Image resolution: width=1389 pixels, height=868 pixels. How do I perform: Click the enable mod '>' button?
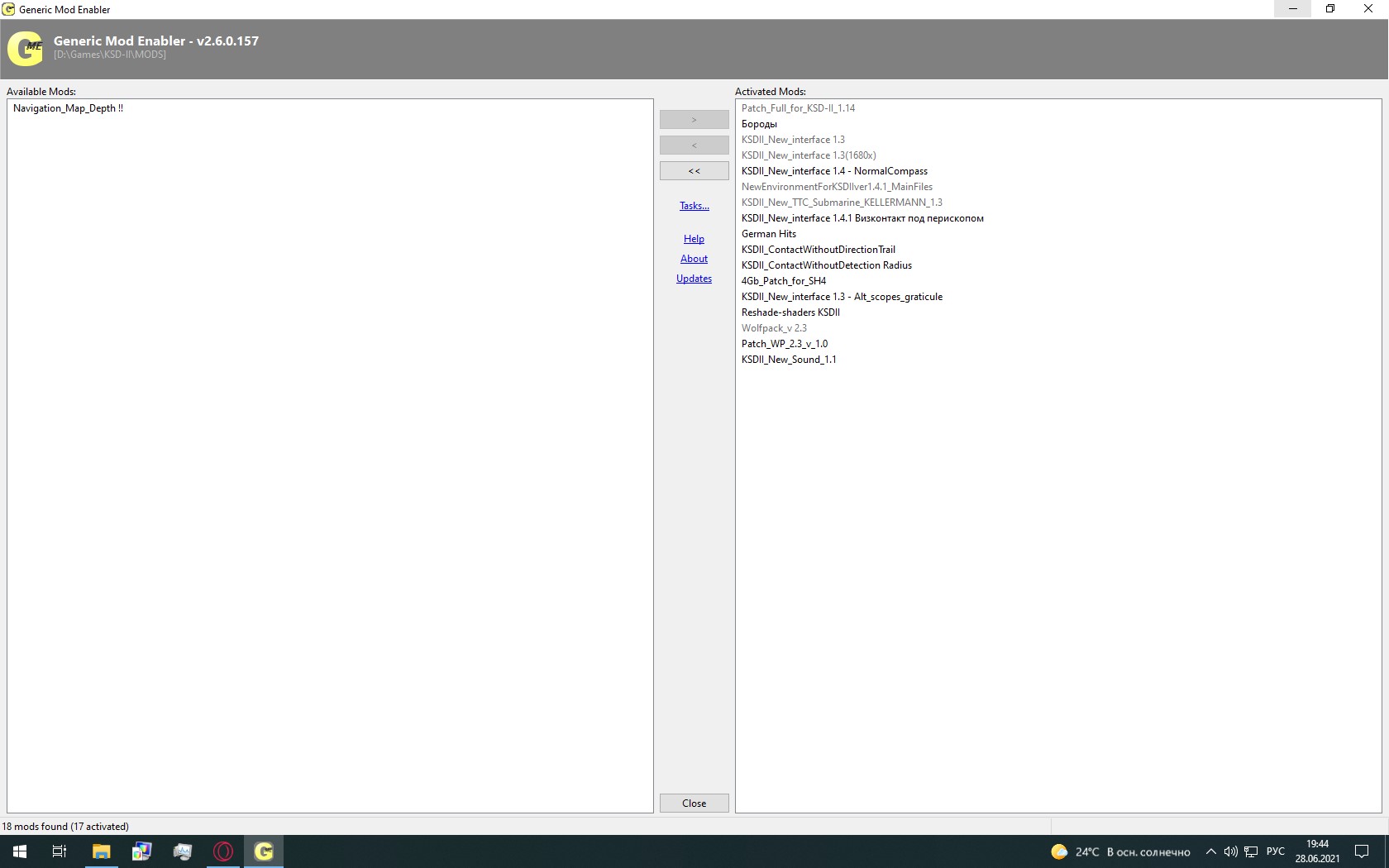pyautogui.click(x=694, y=120)
